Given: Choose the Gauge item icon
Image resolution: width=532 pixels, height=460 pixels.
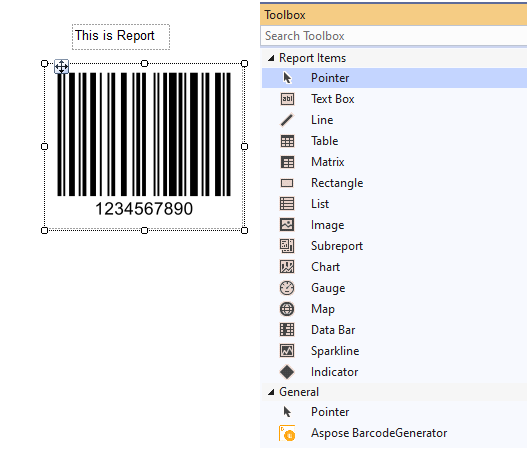Looking at the screenshot, I should (x=287, y=288).
